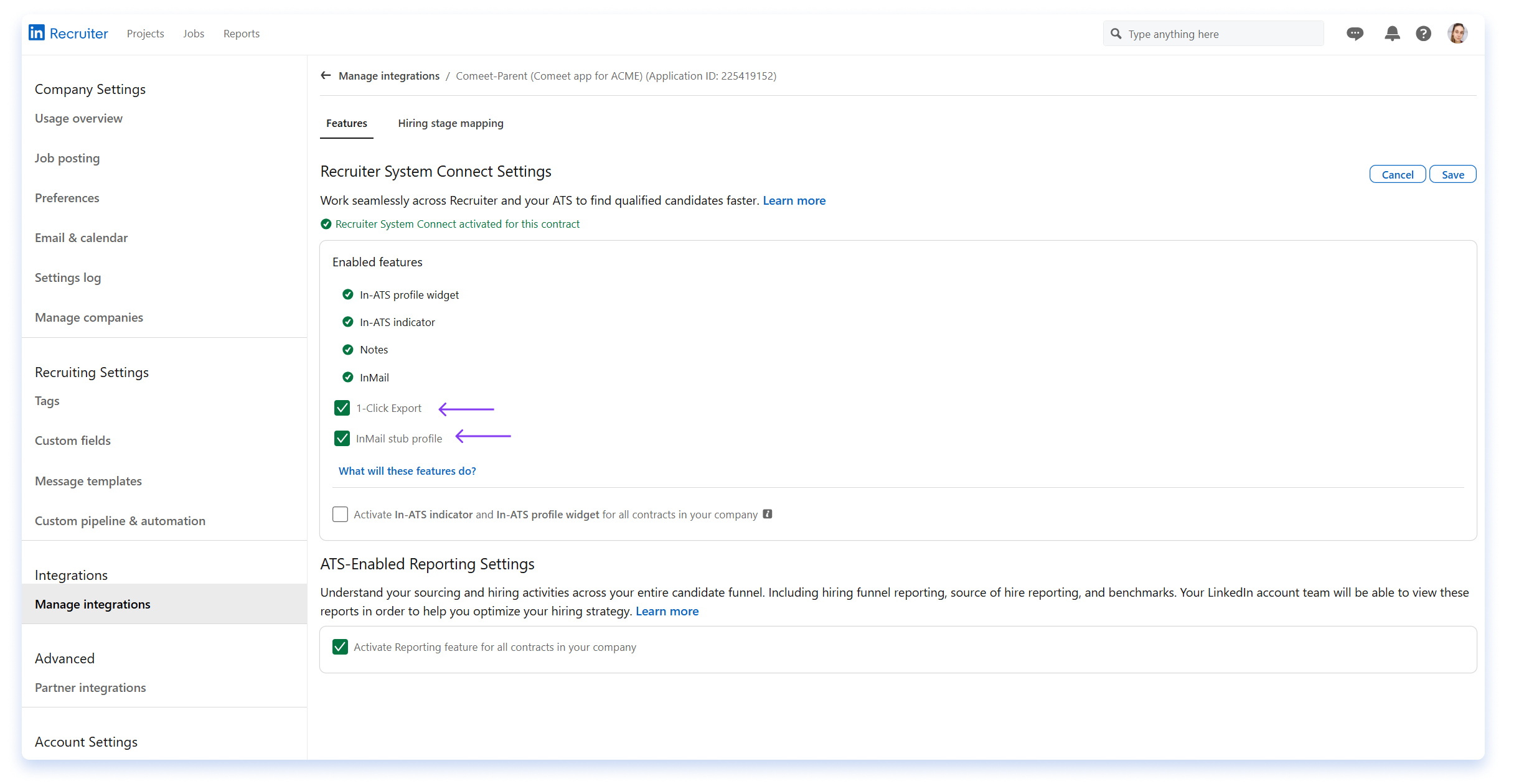Open the user profile avatar
1519x784 pixels.
pos(1457,34)
